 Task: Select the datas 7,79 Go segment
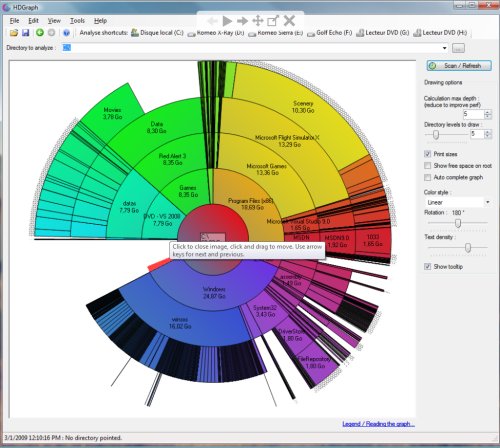[129, 207]
